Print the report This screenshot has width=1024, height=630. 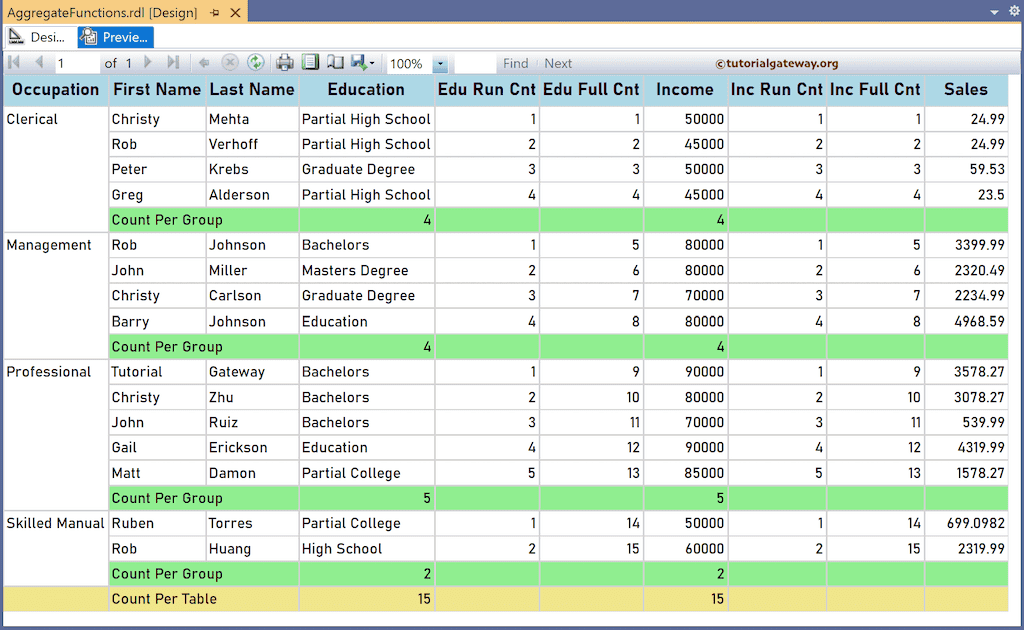pos(284,63)
